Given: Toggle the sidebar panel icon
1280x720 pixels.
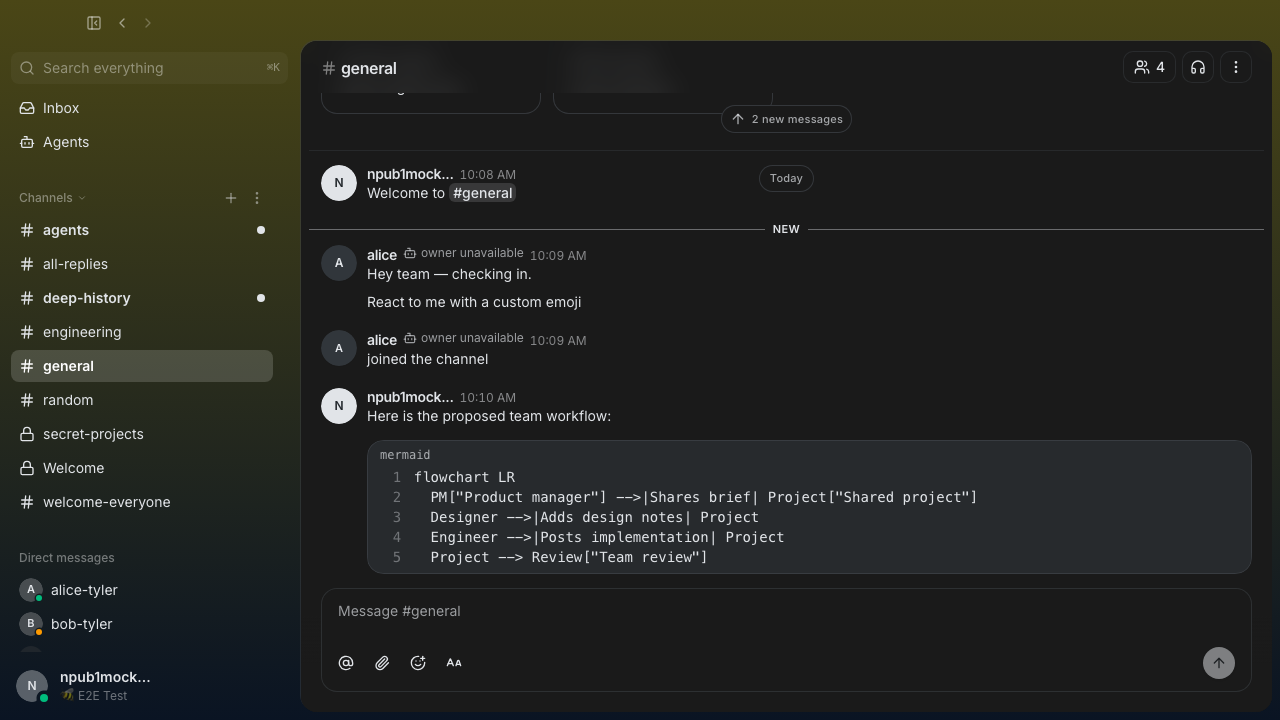Looking at the screenshot, I should pos(94,23).
